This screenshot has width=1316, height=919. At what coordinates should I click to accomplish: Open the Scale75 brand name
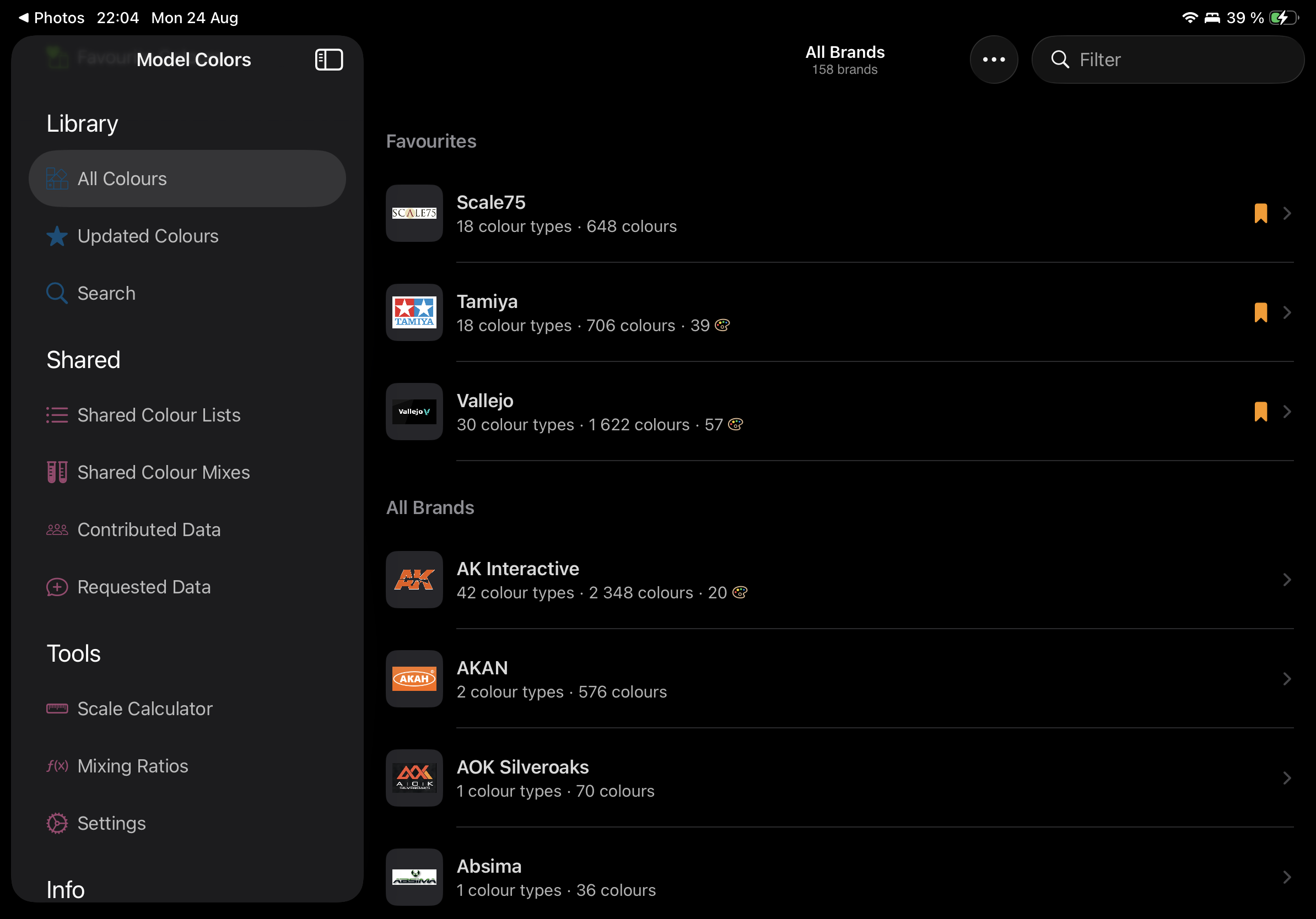[x=491, y=202]
